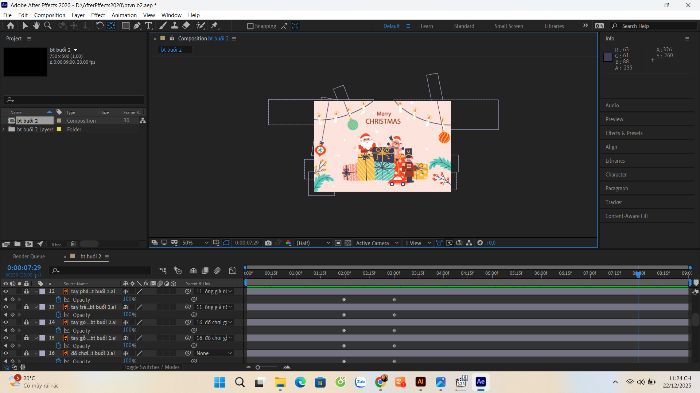Screen dimensions: 700x393
Task: Open parent dropdown for layer 14
Action: pos(215,322)
